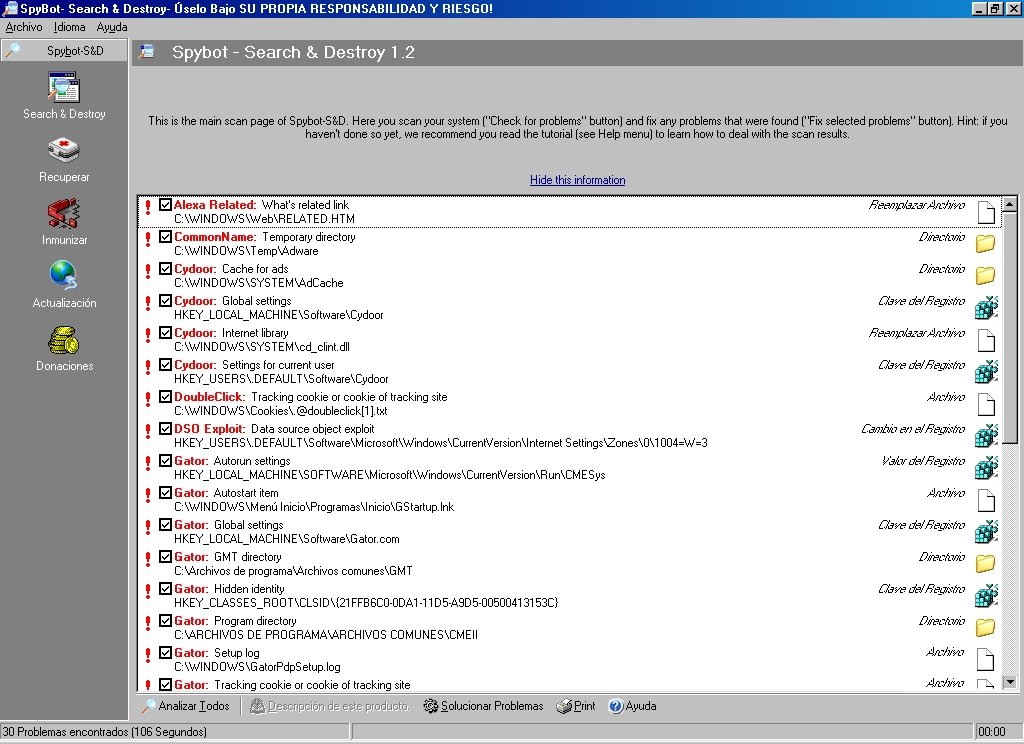Uncheck the Gator Hidden identity entry
Viewport: 1024px width, 744px height.
click(x=165, y=589)
